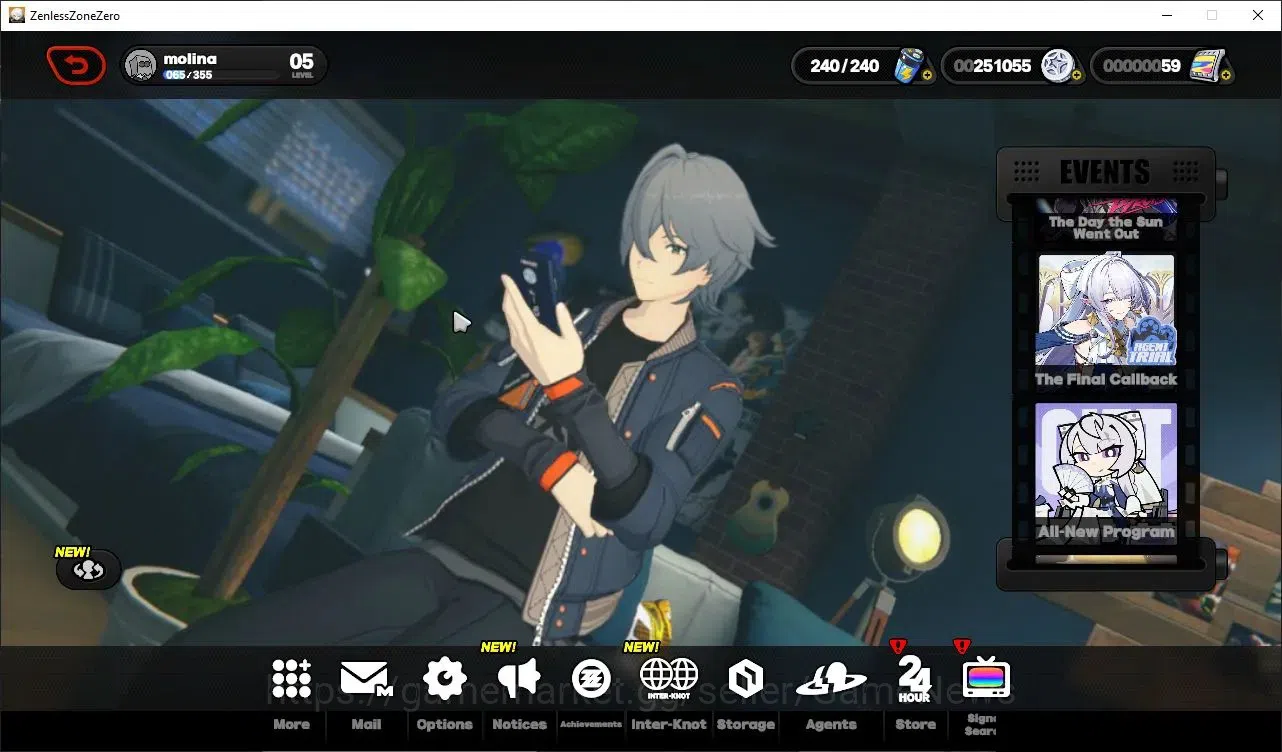Open the 24 Hour Store icon
This screenshot has width=1282, height=752.
[x=914, y=679]
